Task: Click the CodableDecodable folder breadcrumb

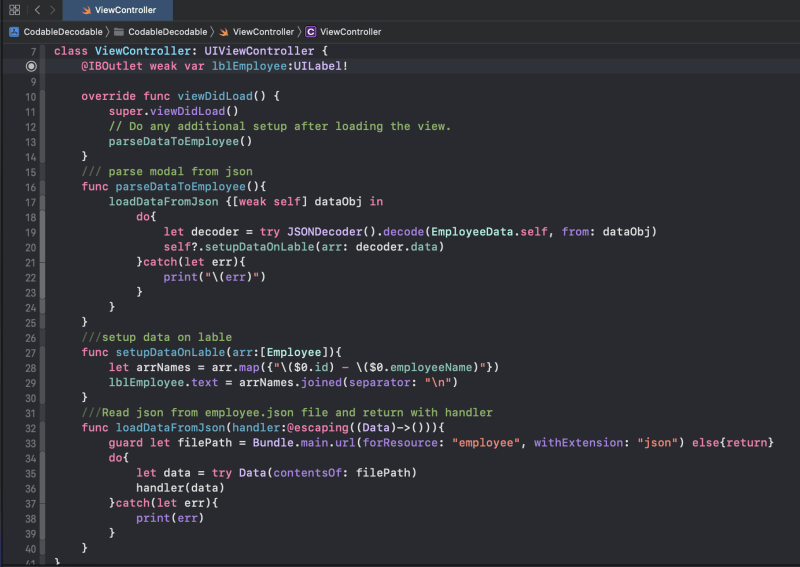Action: (167, 32)
